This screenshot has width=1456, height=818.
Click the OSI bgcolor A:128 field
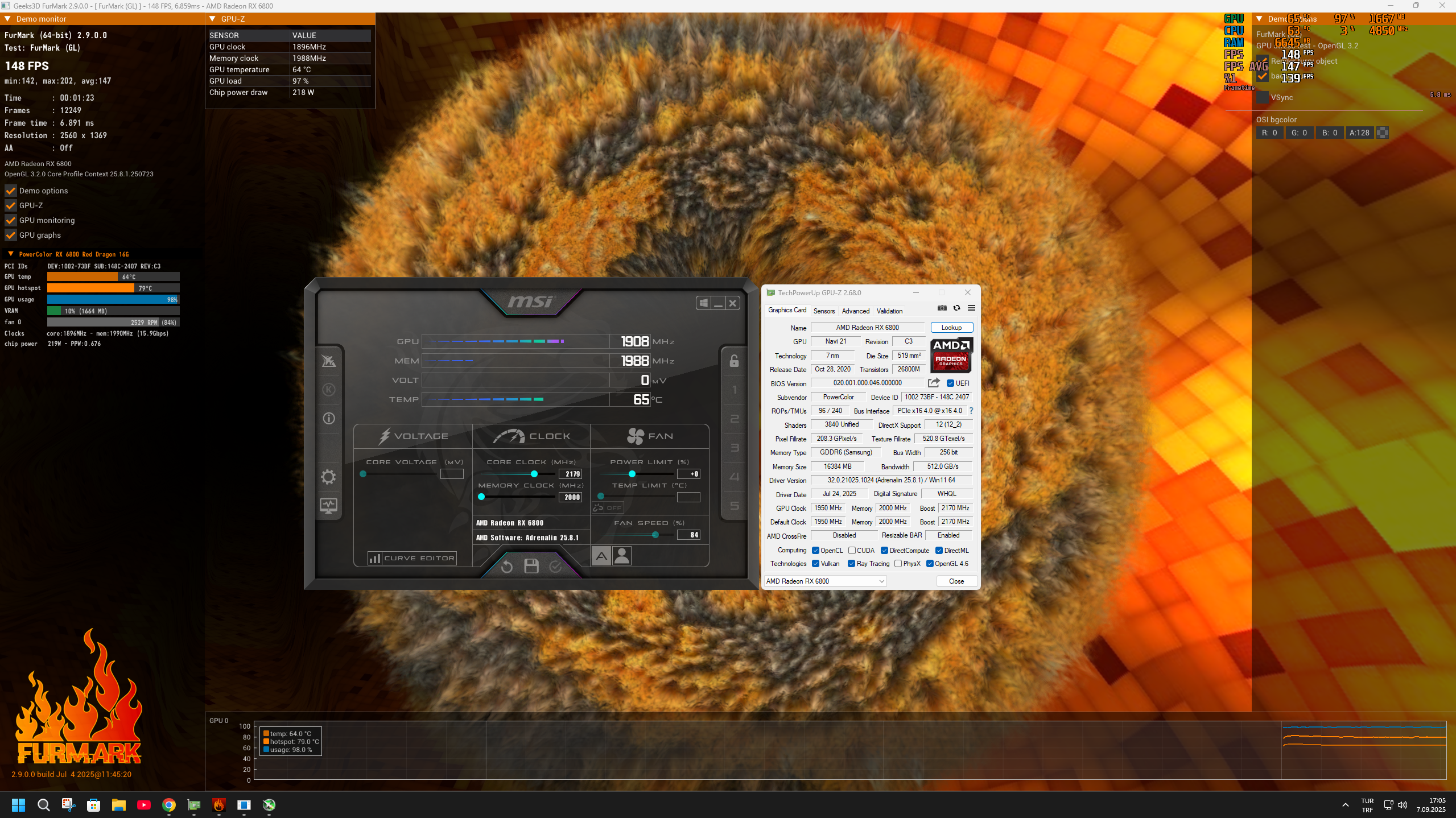(x=1359, y=133)
